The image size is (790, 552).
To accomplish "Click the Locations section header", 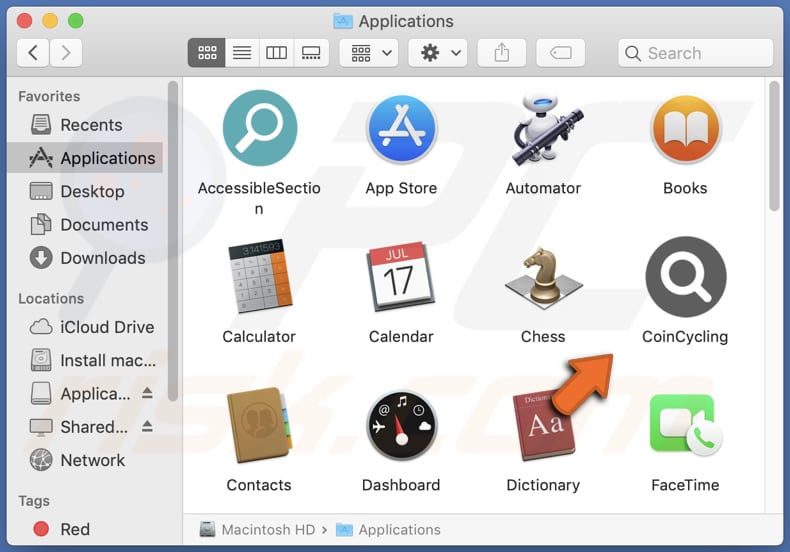I will point(51,299).
